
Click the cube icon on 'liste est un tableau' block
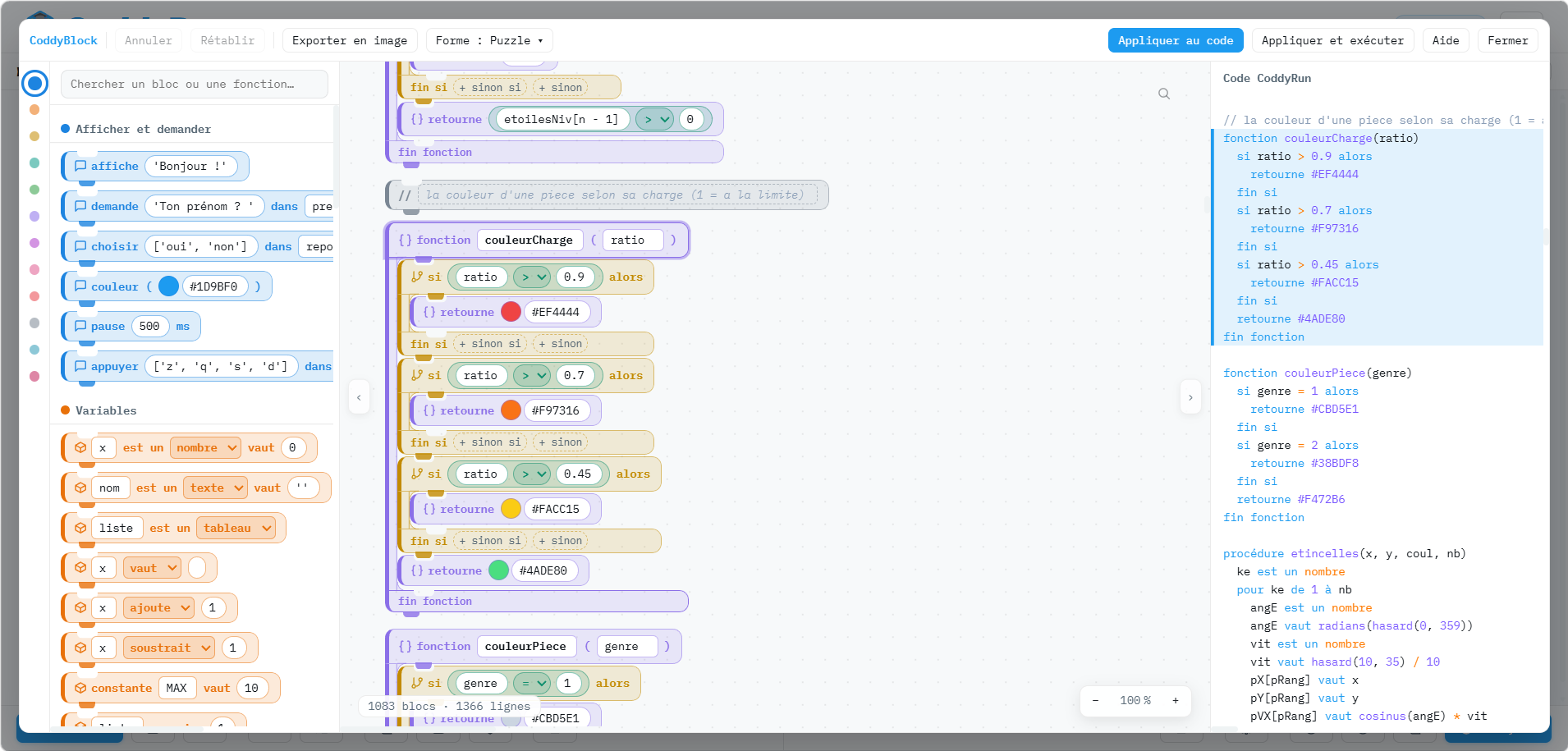click(x=80, y=528)
